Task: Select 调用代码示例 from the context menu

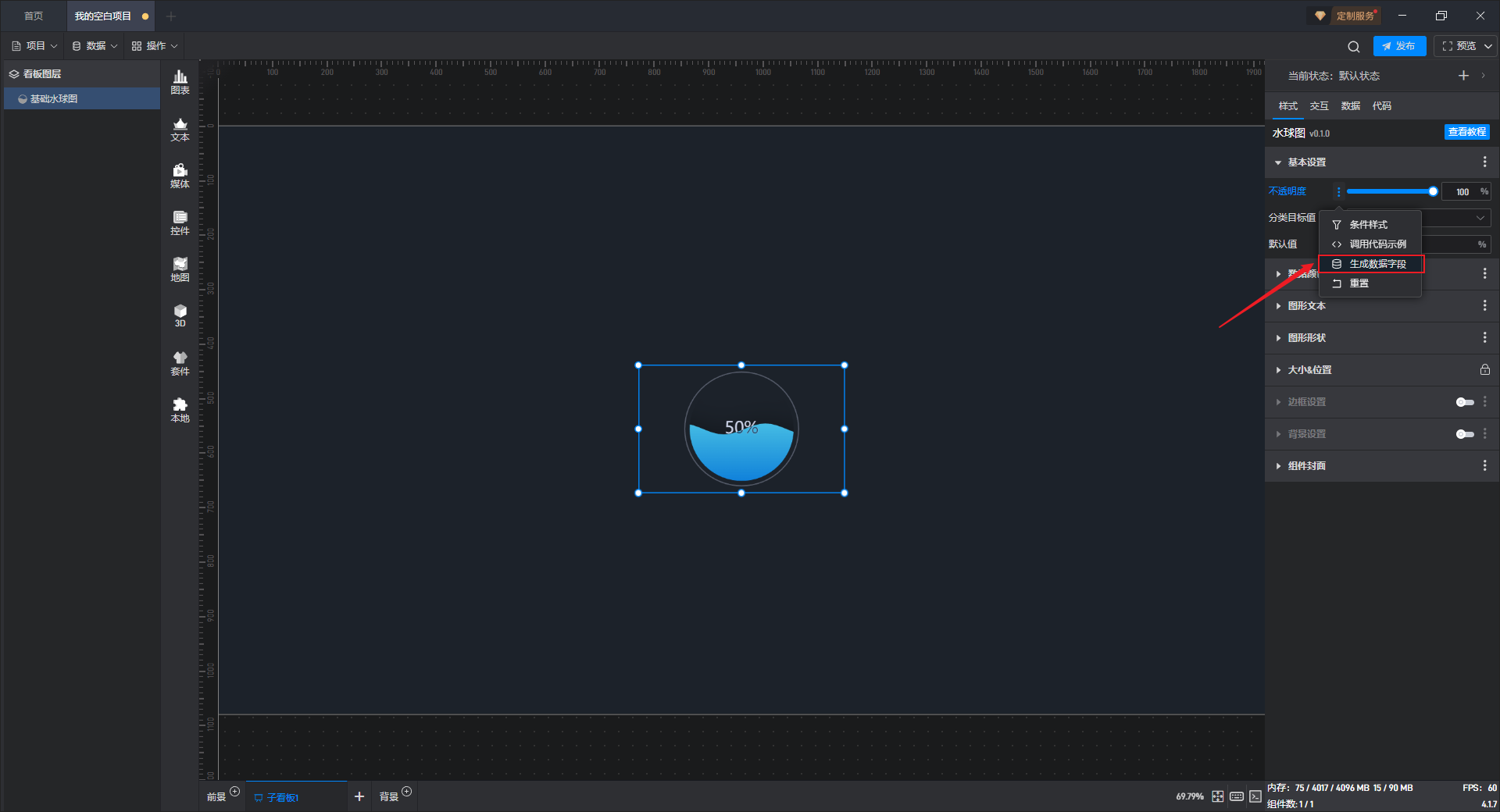Action: 1370,244
